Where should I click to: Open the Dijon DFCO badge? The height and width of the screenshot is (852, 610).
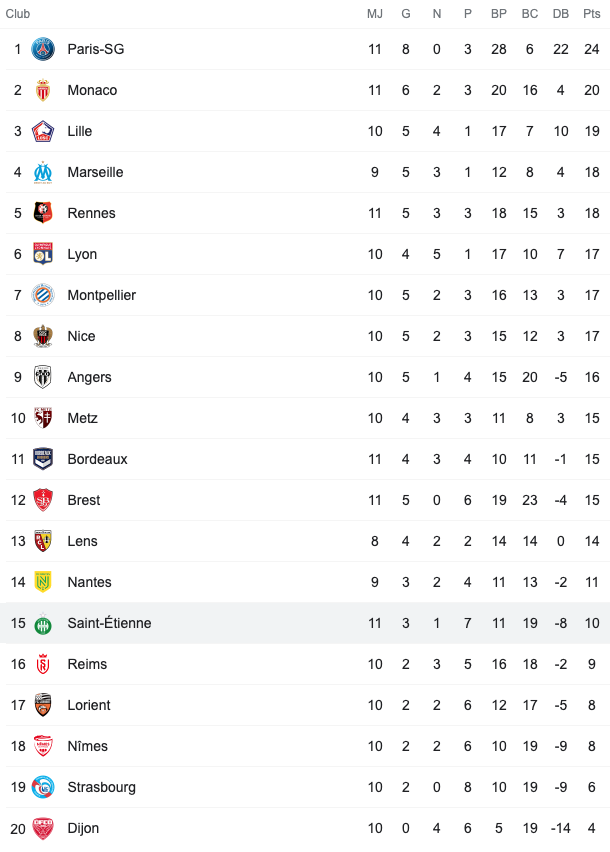[x=43, y=829]
